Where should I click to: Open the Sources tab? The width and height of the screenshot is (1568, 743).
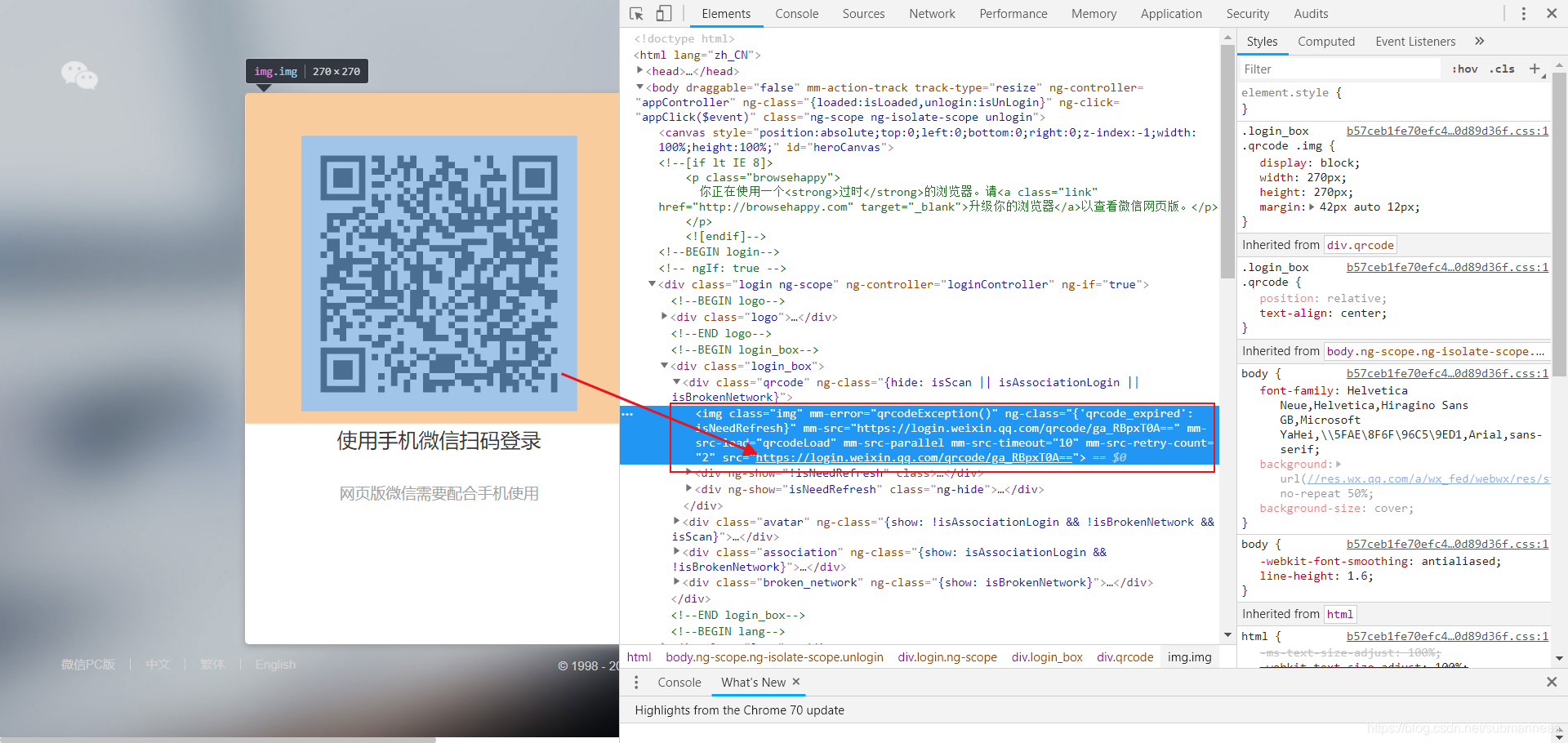pyautogui.click(x=863, y=14)
